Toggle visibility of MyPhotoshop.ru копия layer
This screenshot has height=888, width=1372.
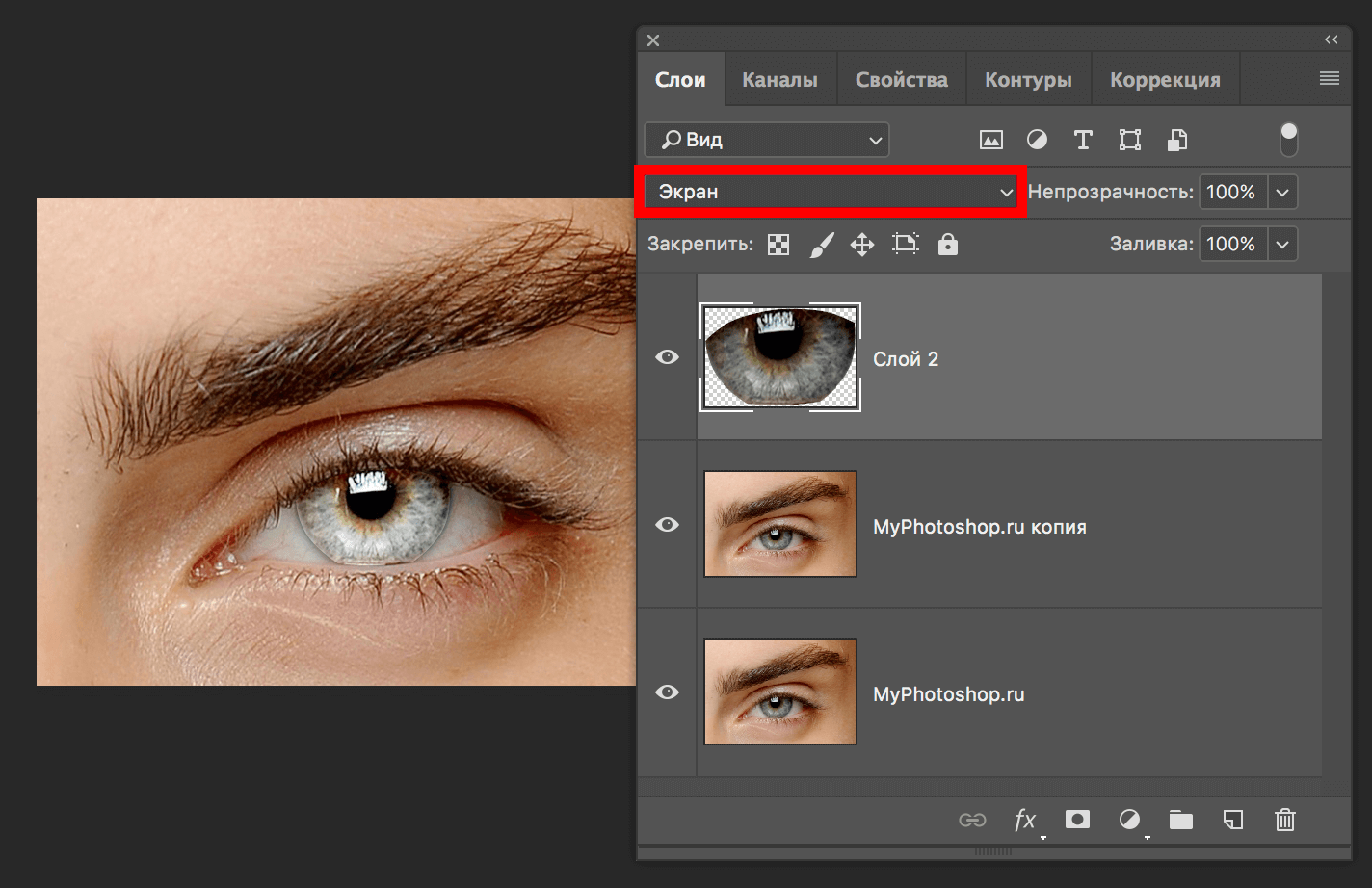(667, 525)
